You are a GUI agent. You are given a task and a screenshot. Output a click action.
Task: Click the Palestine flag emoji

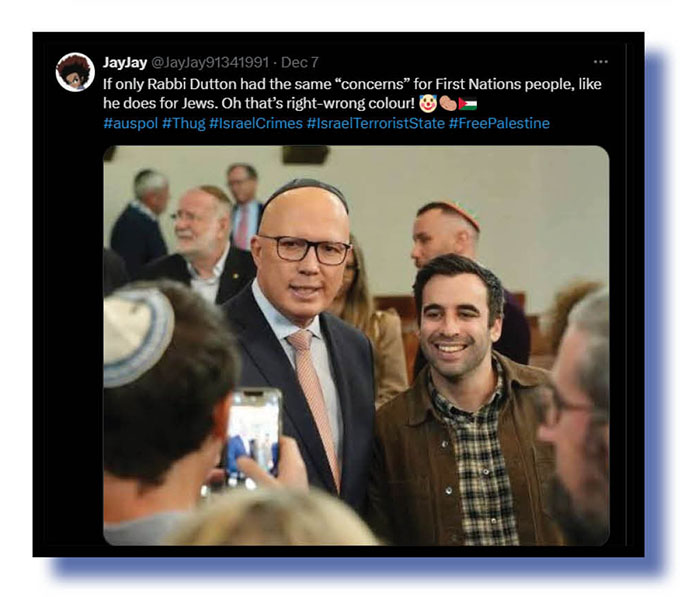click(468, 104)
